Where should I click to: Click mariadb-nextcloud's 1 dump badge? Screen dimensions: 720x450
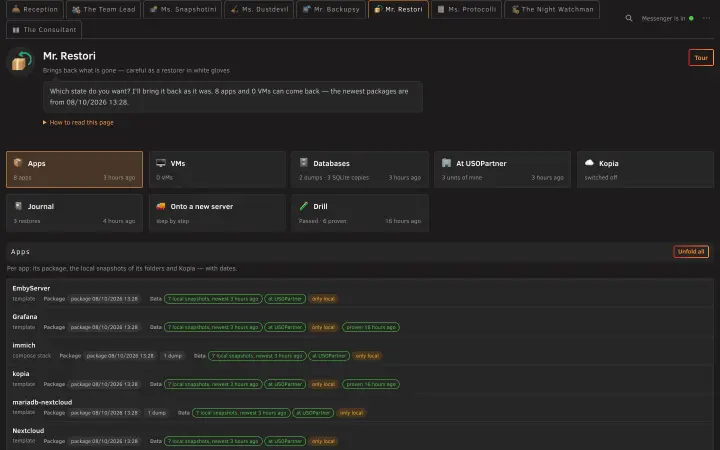coord(157,413)
